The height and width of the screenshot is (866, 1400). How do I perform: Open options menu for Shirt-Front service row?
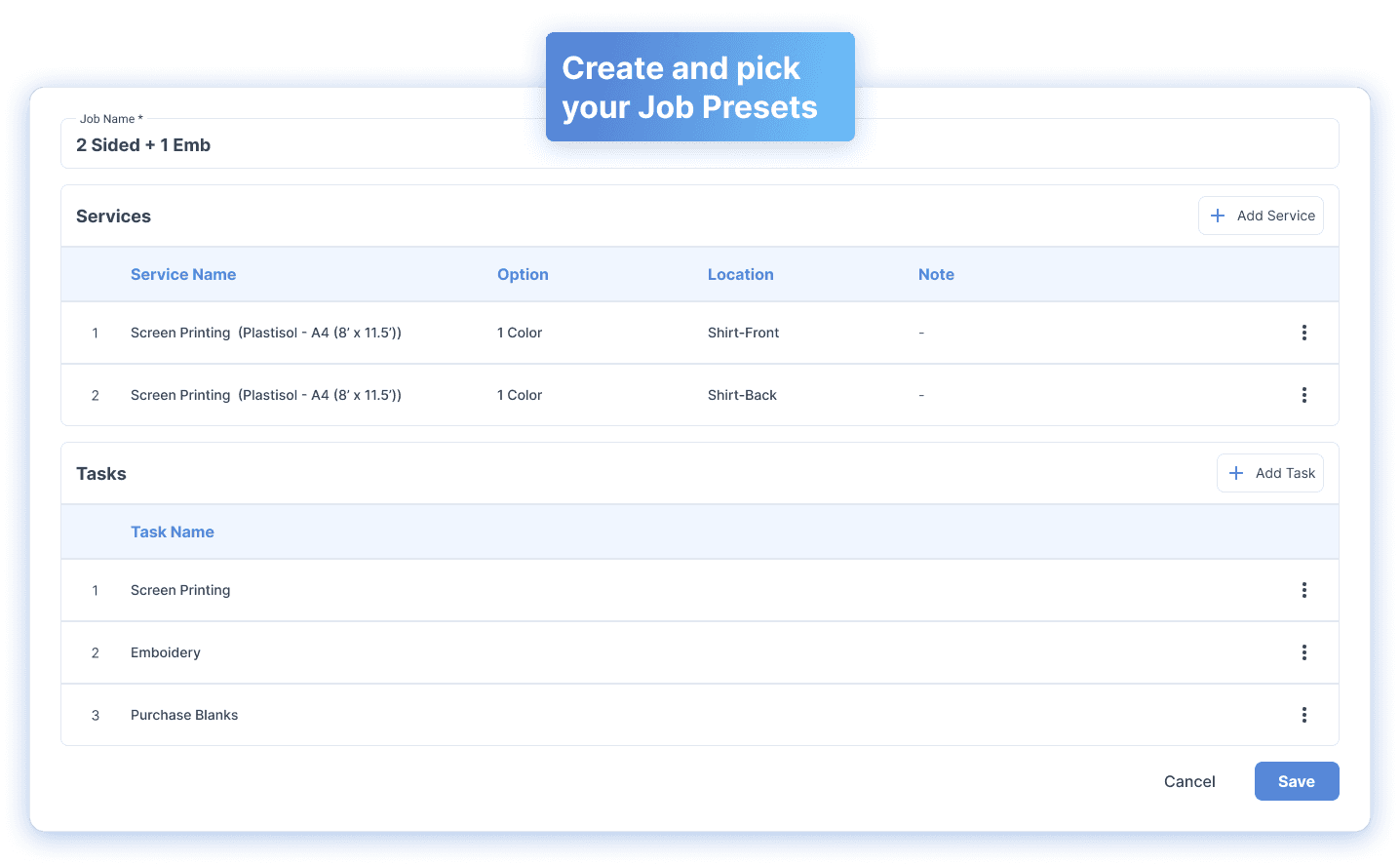click(1303, 333)
